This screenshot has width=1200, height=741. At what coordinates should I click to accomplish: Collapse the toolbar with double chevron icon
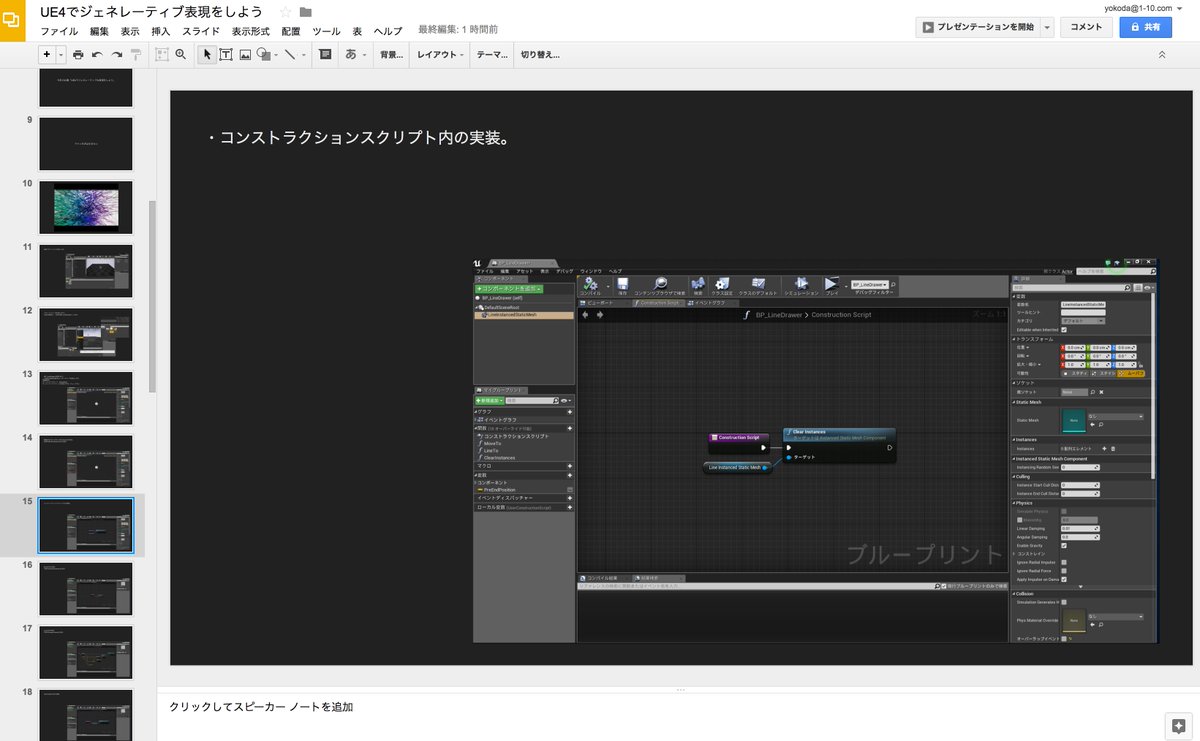(x=1161, y=54)
